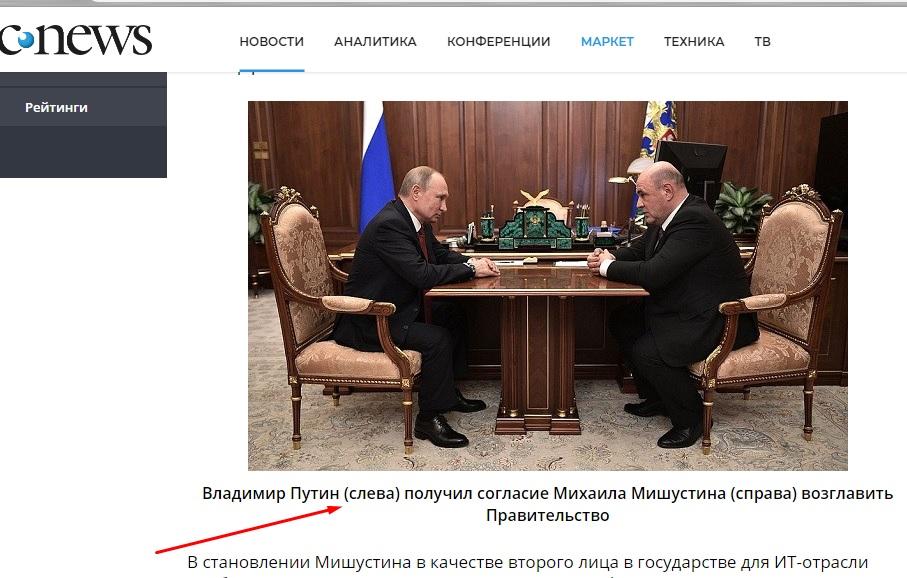
Task: Click the red arrow annotation
Action: click(x=249, y=529)
